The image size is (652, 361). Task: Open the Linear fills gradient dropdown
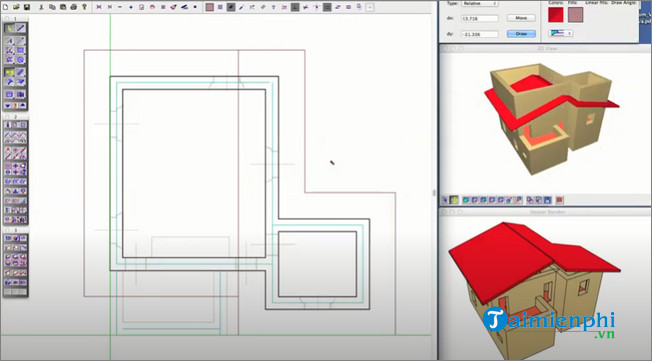pos(560,33)
